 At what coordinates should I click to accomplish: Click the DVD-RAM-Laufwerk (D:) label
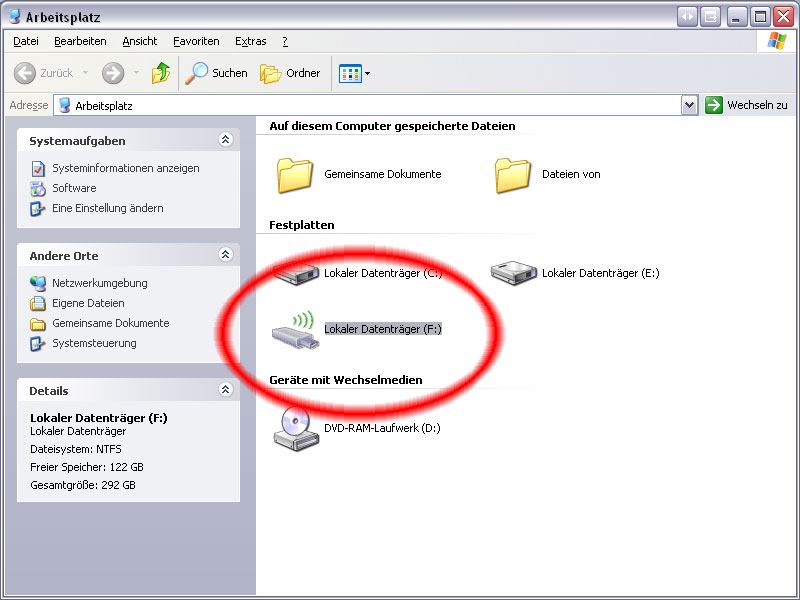click(x=382, y=428)
